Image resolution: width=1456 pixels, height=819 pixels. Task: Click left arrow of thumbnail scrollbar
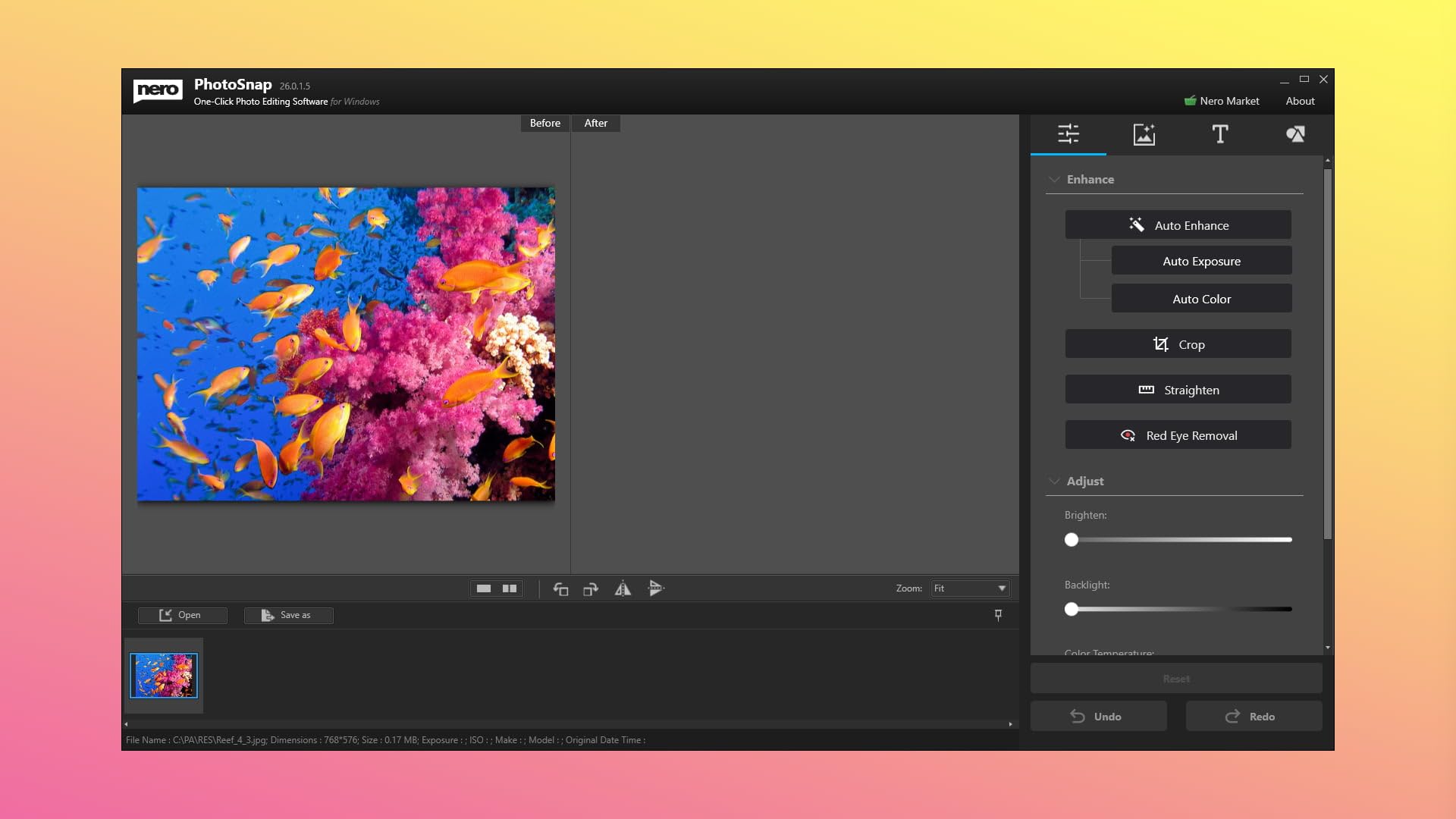(126, 724)
